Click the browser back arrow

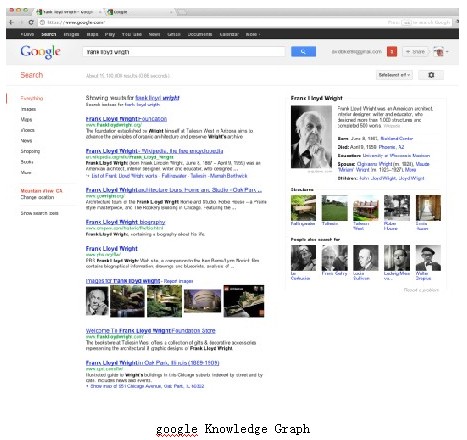12,22
